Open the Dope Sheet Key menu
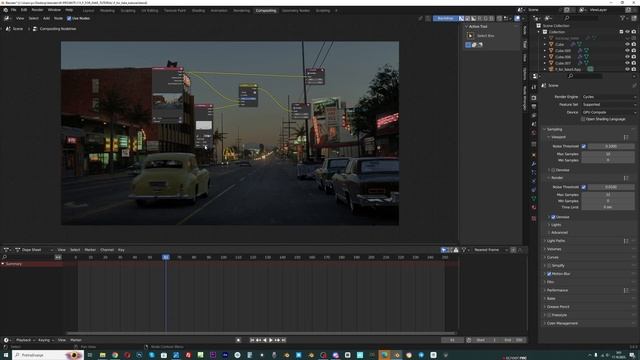Viewport: 640px width, 360px height. pos(121,250)
